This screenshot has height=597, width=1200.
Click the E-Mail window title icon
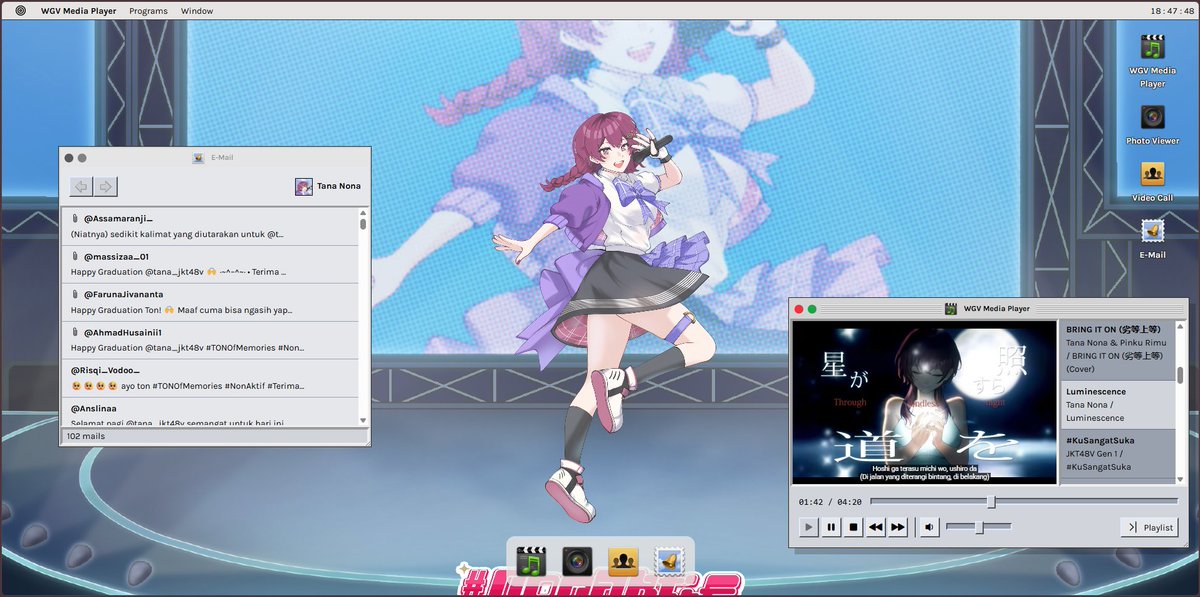point(198,157)
